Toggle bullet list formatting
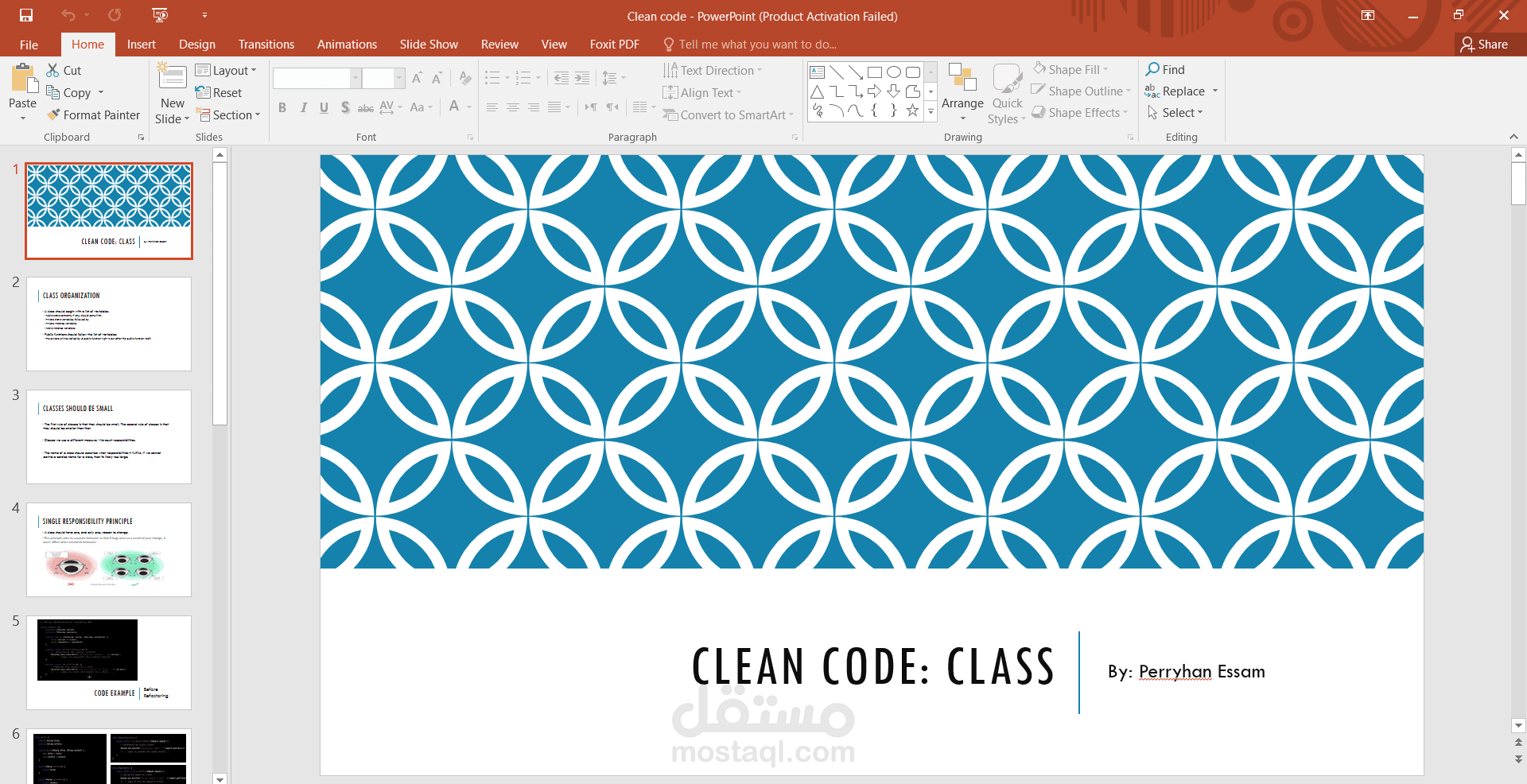This screenshot has height=784, width=1527. 492,77
